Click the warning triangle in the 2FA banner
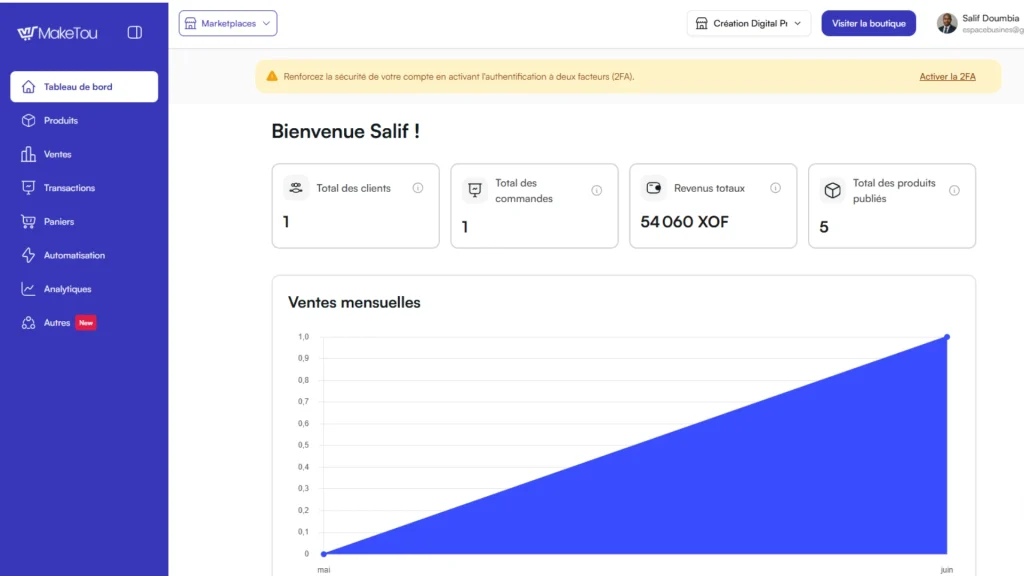Image resolution: width=1024 pixels, height=576 pixels. tap(272, 76)
